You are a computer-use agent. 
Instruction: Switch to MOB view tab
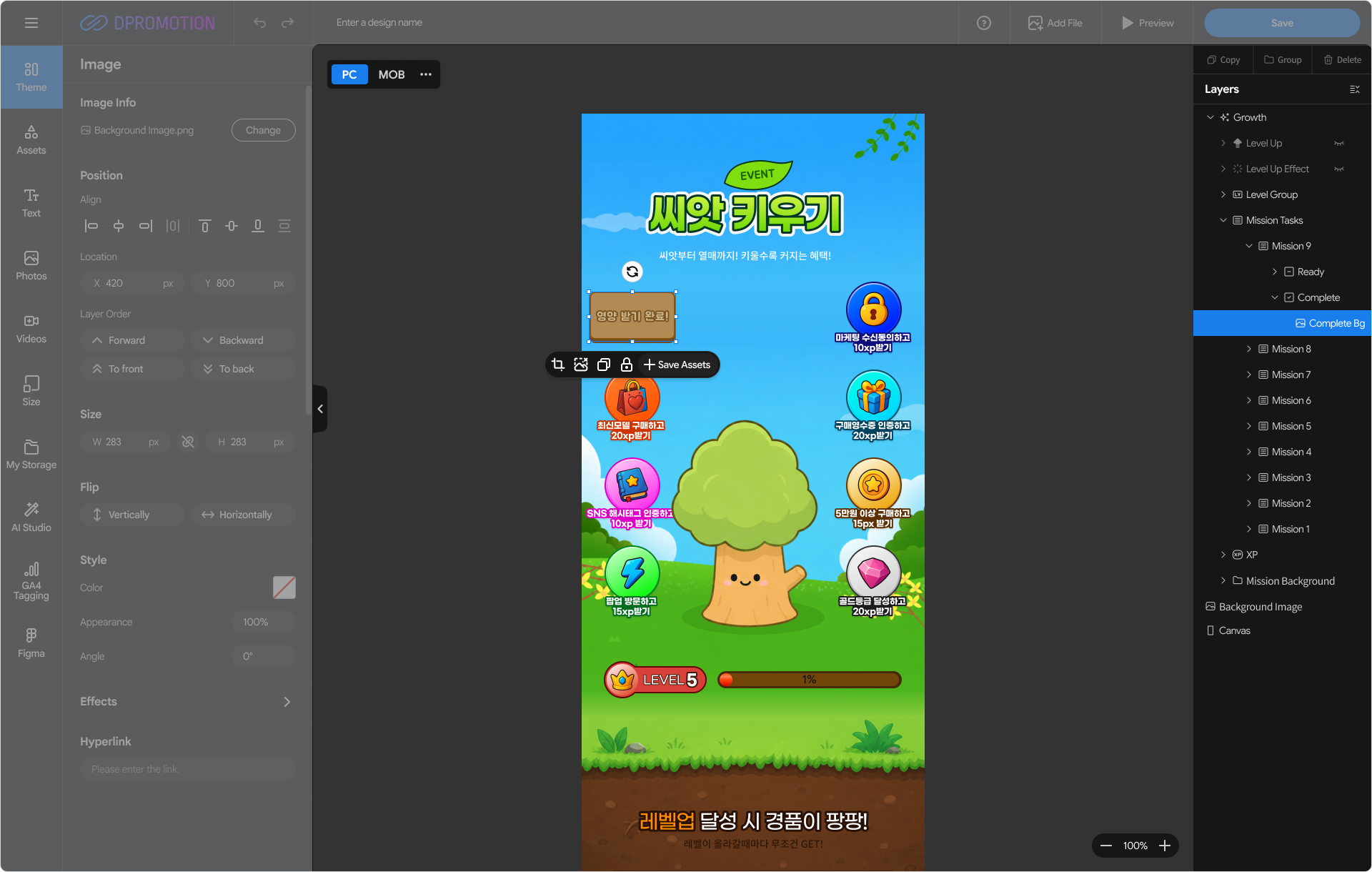click(392, 74)
